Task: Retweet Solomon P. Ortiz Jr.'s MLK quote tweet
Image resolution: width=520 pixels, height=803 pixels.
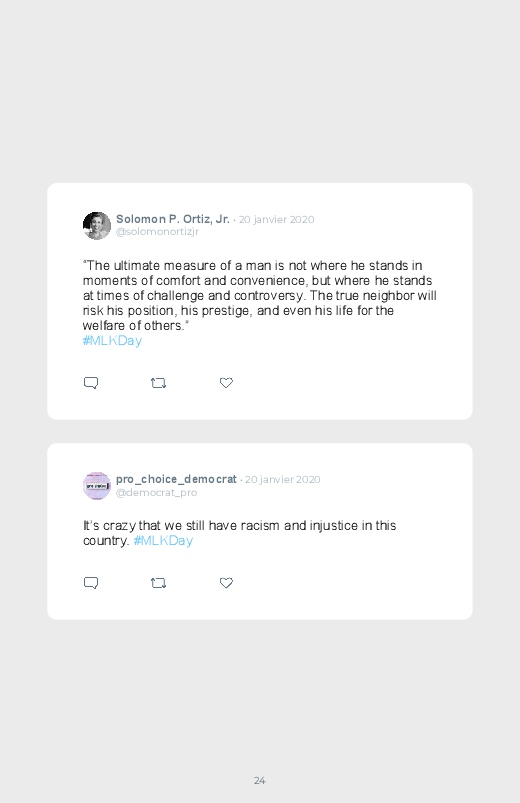Action: 158,383
